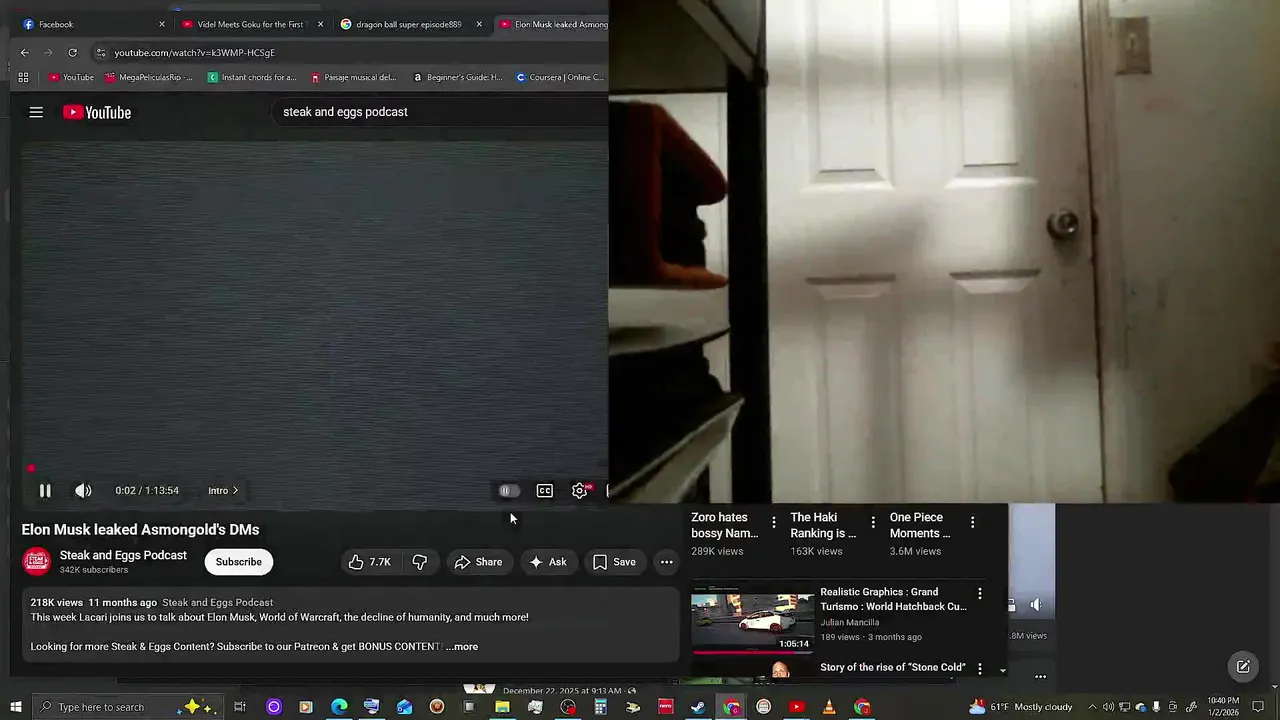Open the YouTube bookmark
Image resolution: width=1280 pixels, height=720 pixels.
click(x=71, y=77)
